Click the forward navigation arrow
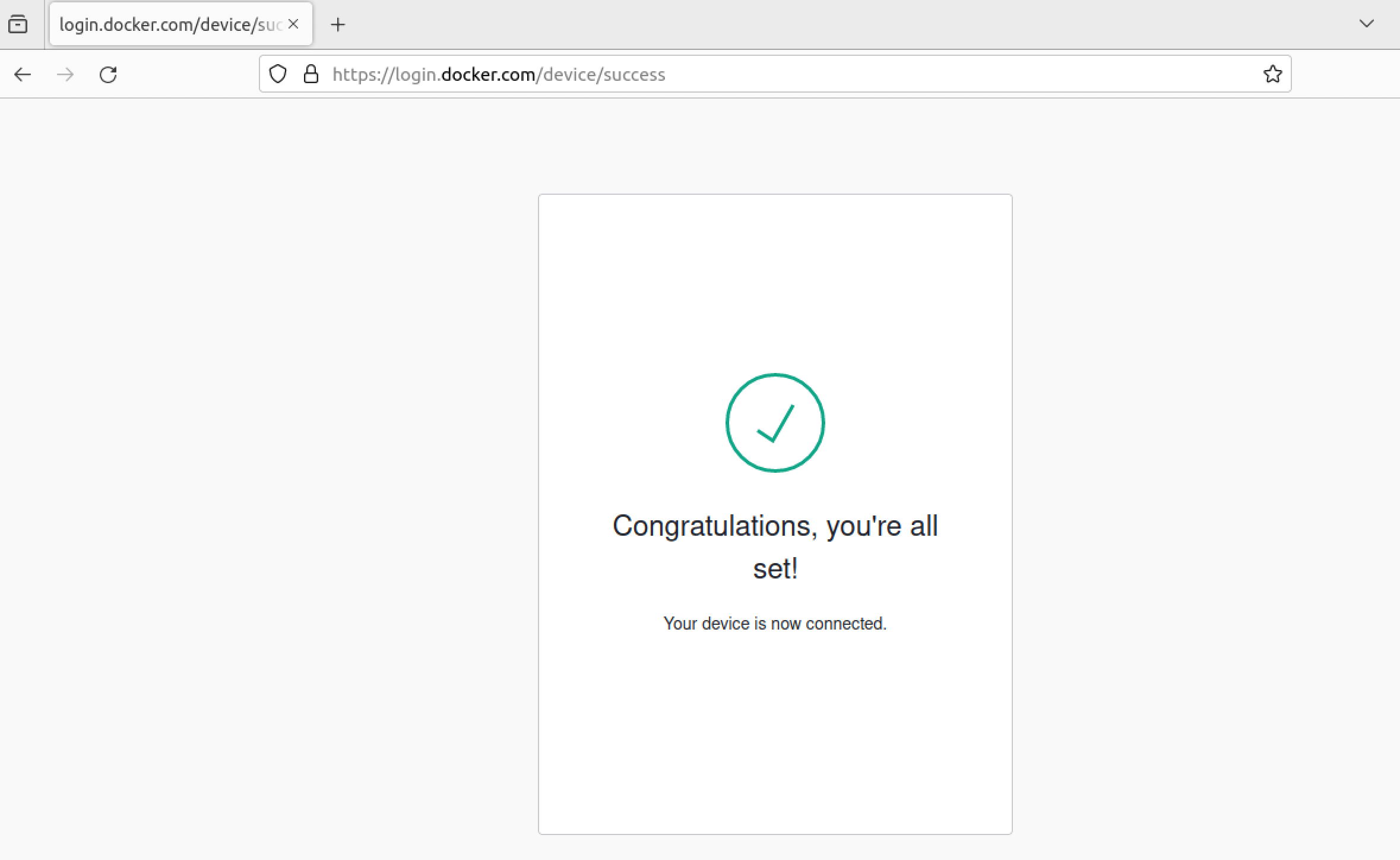Viewport: 1400px width, 860px height. pyautogui.click(x=65, y=74)
